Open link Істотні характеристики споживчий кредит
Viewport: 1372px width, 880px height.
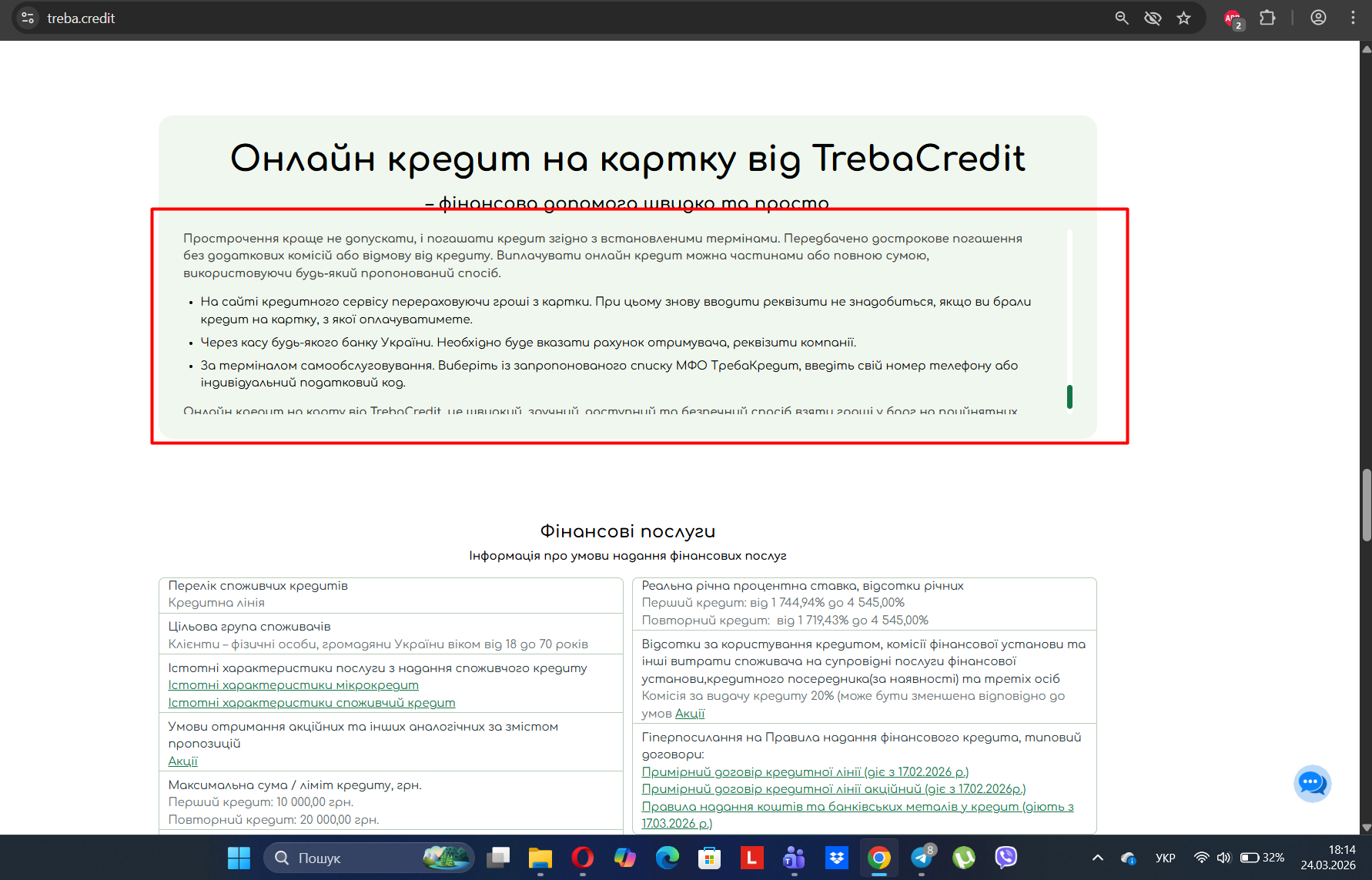pos(312,703)
